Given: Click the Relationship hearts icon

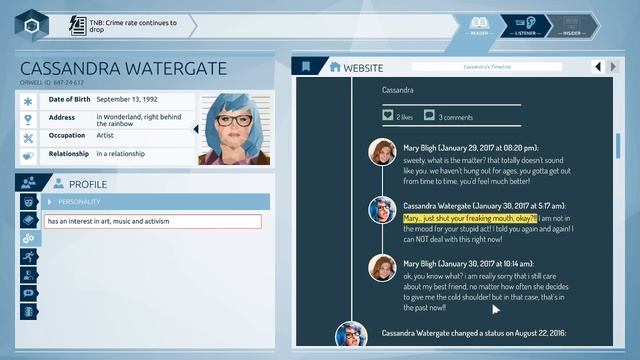Looking at the screenshot, I should click(28, 156).
